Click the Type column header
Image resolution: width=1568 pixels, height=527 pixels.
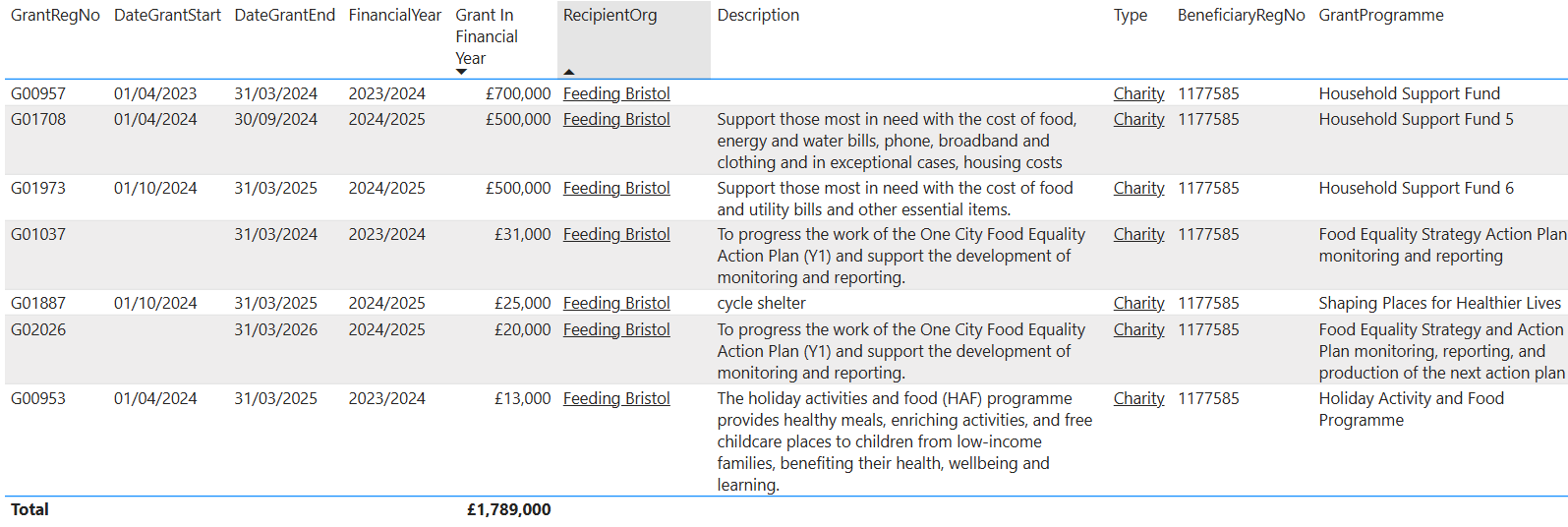(1131, 16)
